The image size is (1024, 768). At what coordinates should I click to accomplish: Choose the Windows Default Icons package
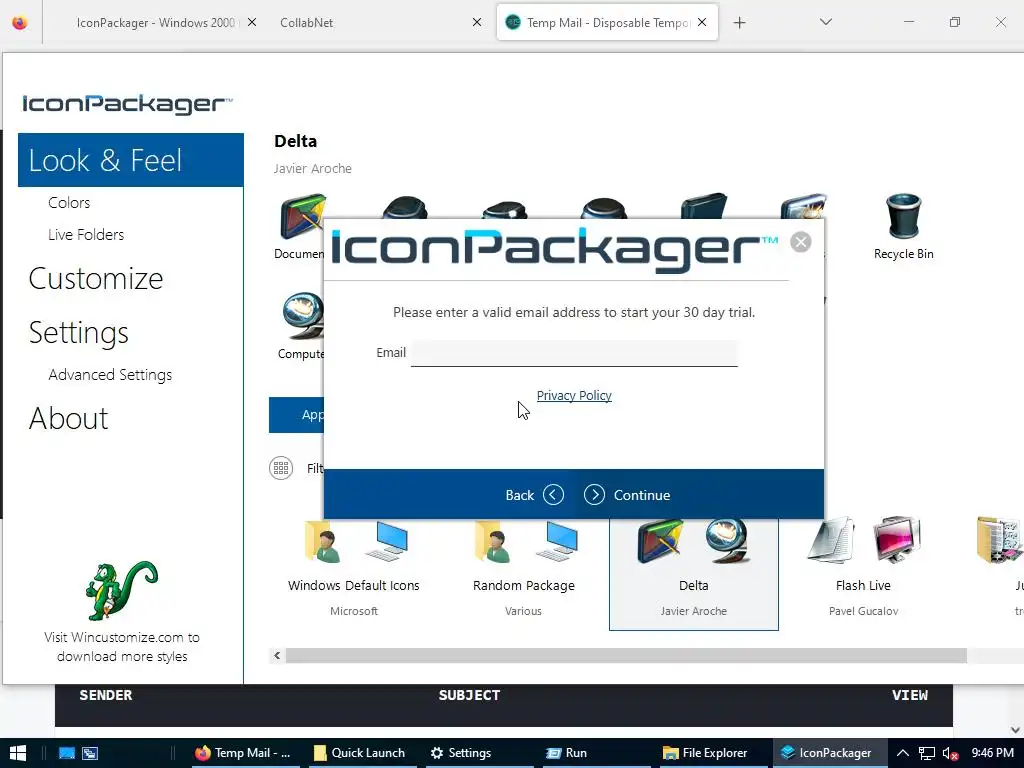353,573
